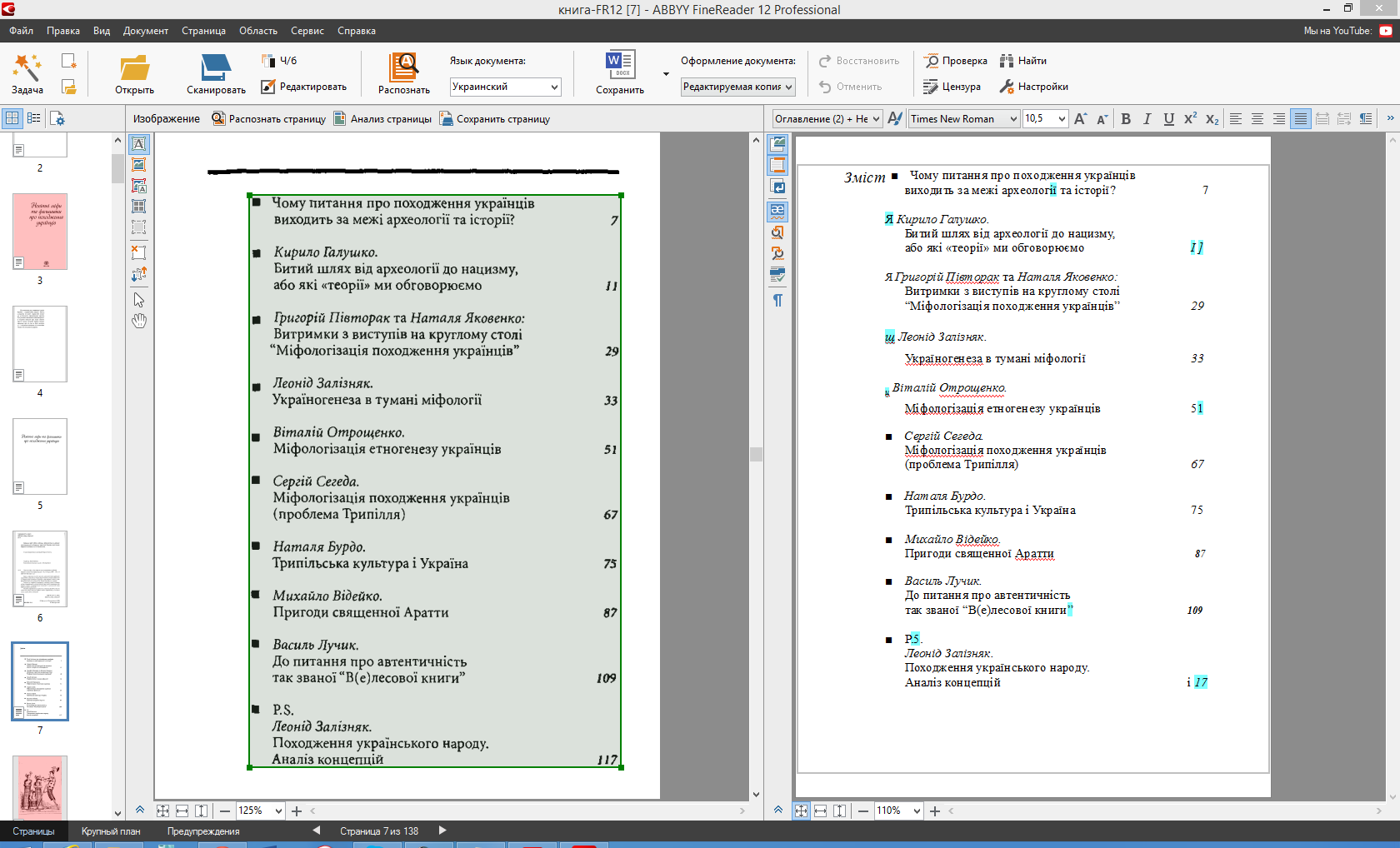Expand the Times New Roman font dropdown
This screenshot has width=1400, height=848.
point(1013,119)
